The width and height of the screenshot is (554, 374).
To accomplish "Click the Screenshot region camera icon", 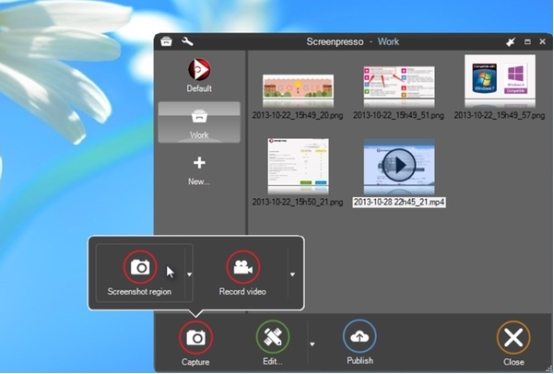I will click(140, 267).
